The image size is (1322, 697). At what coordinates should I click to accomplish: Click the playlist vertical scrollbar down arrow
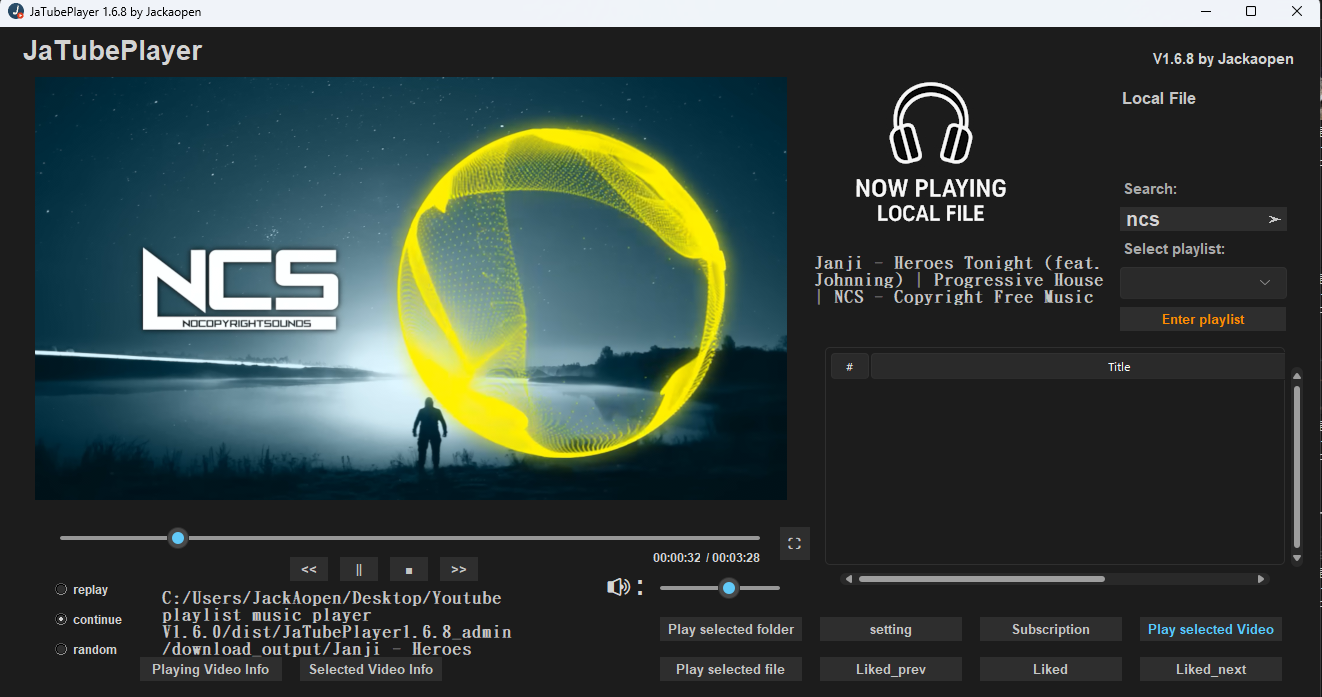pyautogui.click(x=1297, y=558)
